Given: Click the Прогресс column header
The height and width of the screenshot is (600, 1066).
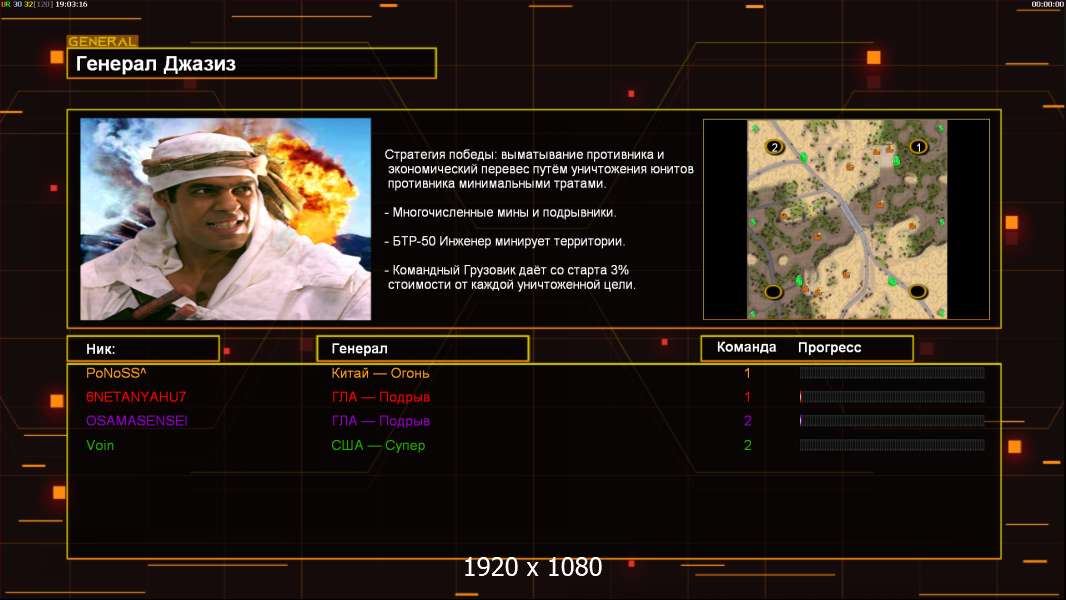Looking at the screenshot, I should [829, 348].
